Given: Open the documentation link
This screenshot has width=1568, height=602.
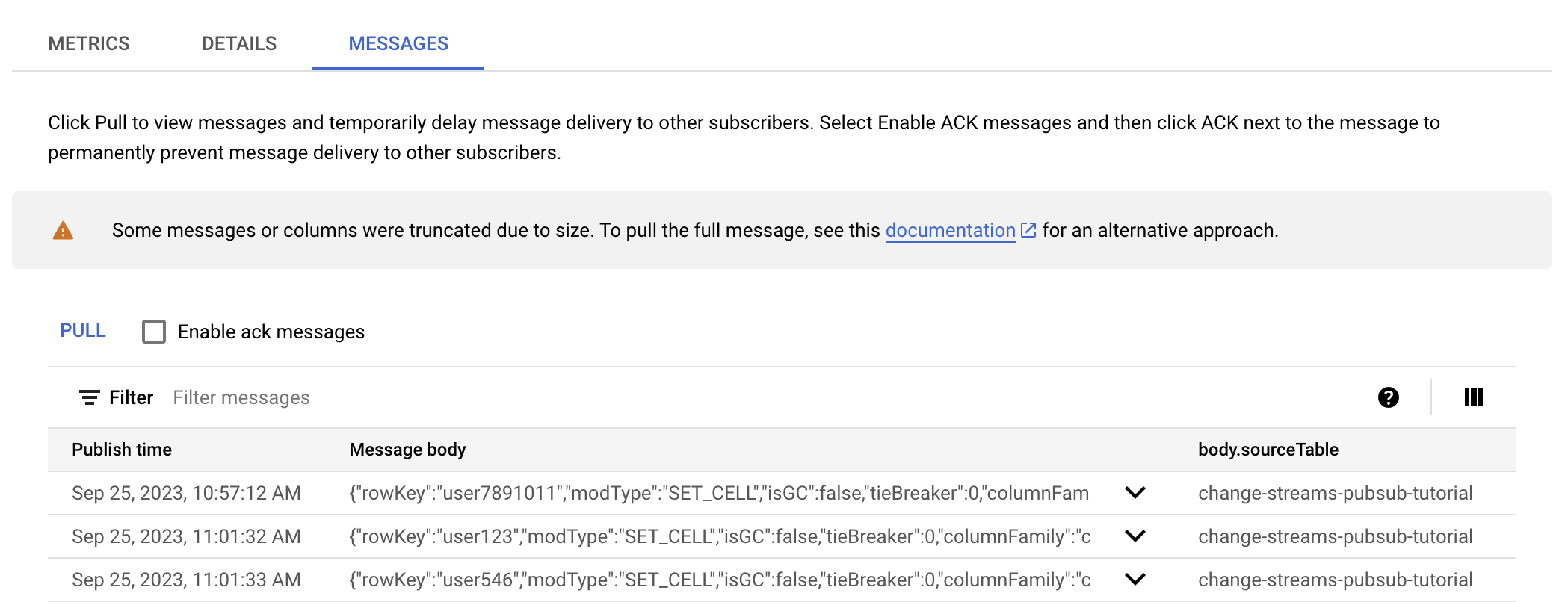Looking at the screenshot, I should click(950, 230).
